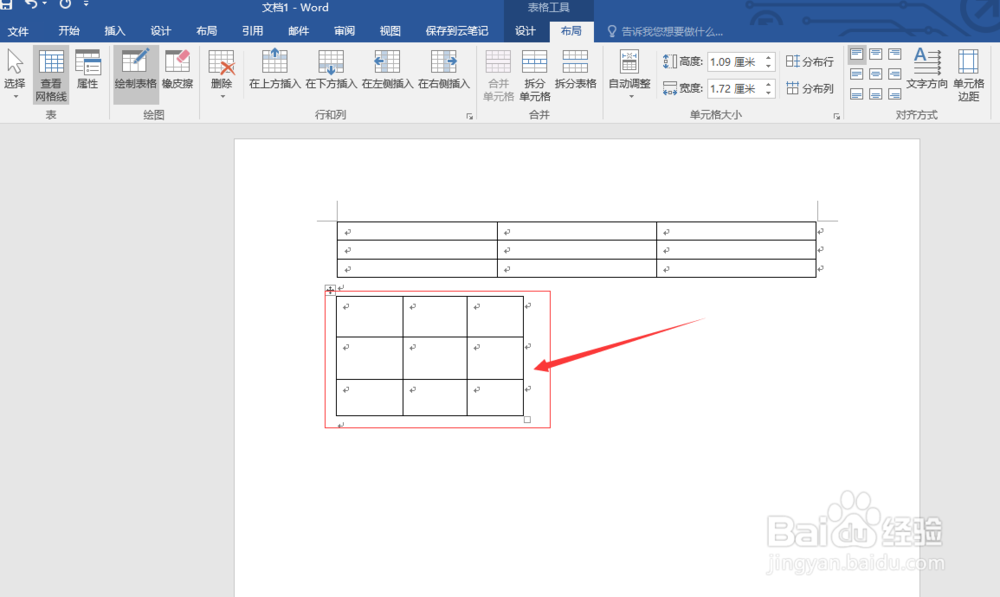
Task: Click bottom-right cell of lower table
Action: 496,397
